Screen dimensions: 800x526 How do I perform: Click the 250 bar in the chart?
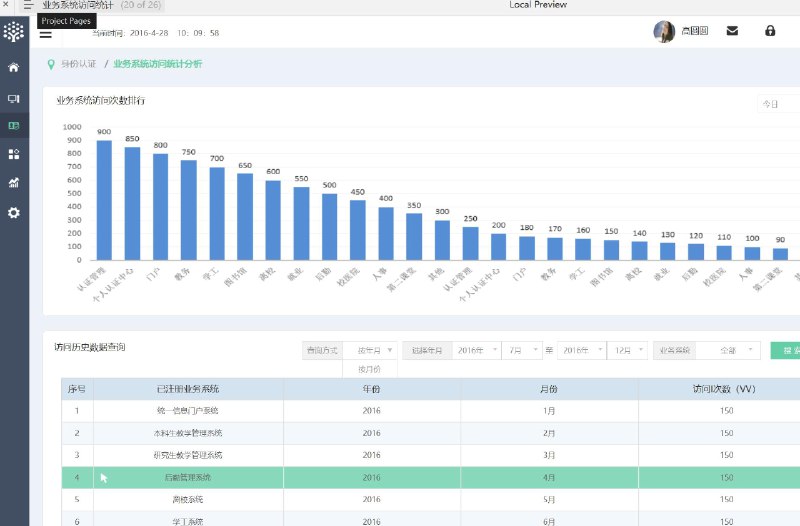(470, 244)
